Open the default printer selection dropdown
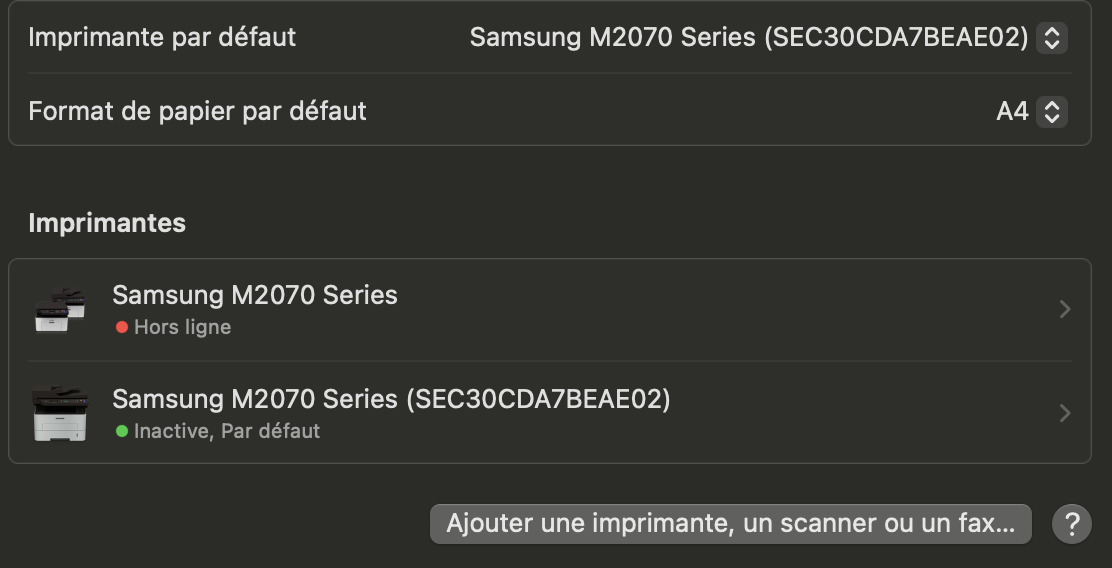This screenshot has width=1112, height=568. point(749,38)
